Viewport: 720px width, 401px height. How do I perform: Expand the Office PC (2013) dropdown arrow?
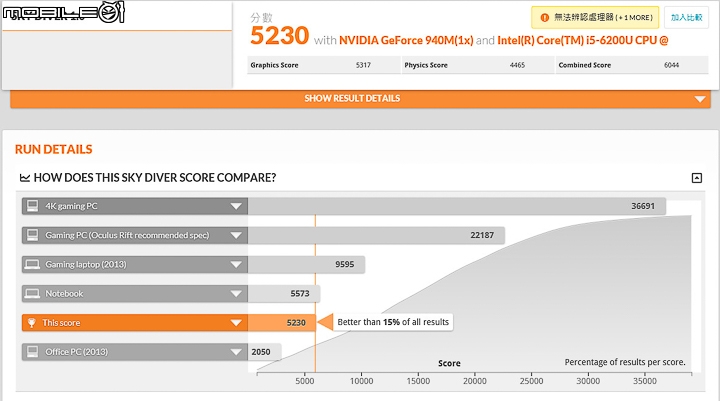236,352
